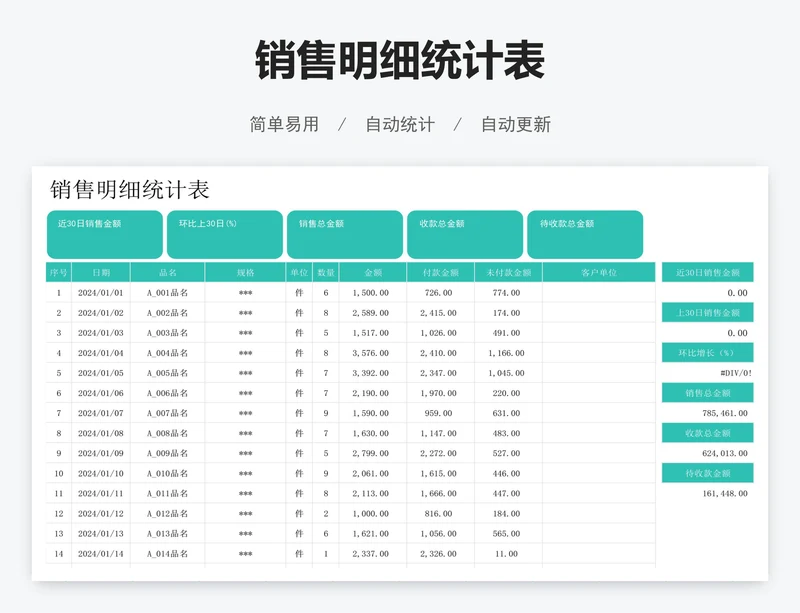Click the date cell 2024/01/10
Screen dimensions: 800x613
[x=101, y=474]
